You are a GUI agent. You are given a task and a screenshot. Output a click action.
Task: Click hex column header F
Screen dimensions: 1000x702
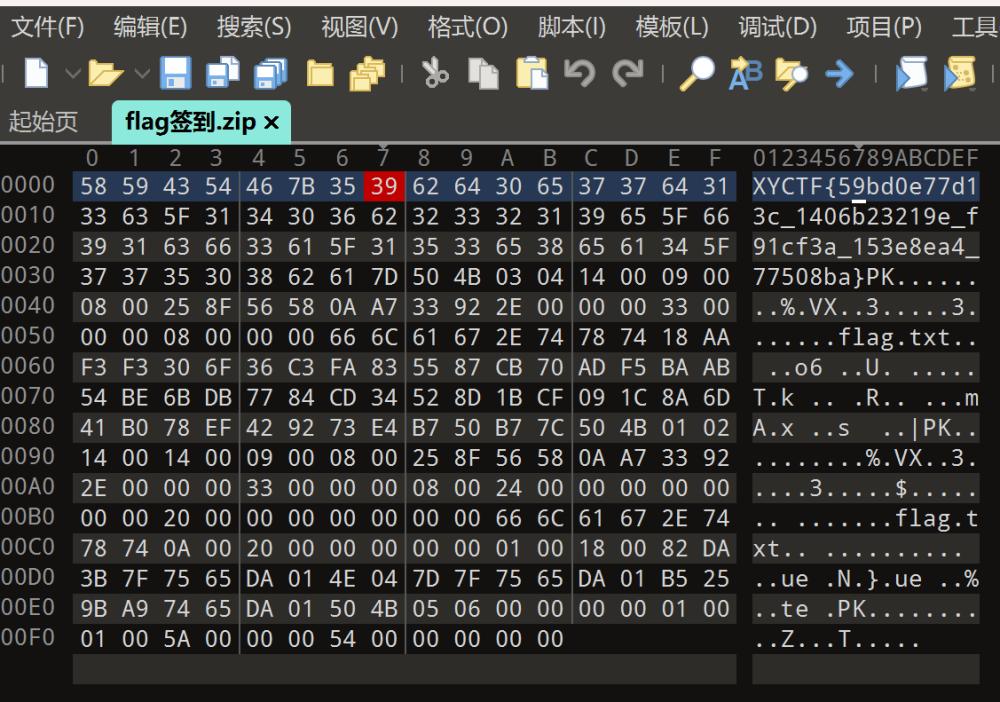[716, 157]
